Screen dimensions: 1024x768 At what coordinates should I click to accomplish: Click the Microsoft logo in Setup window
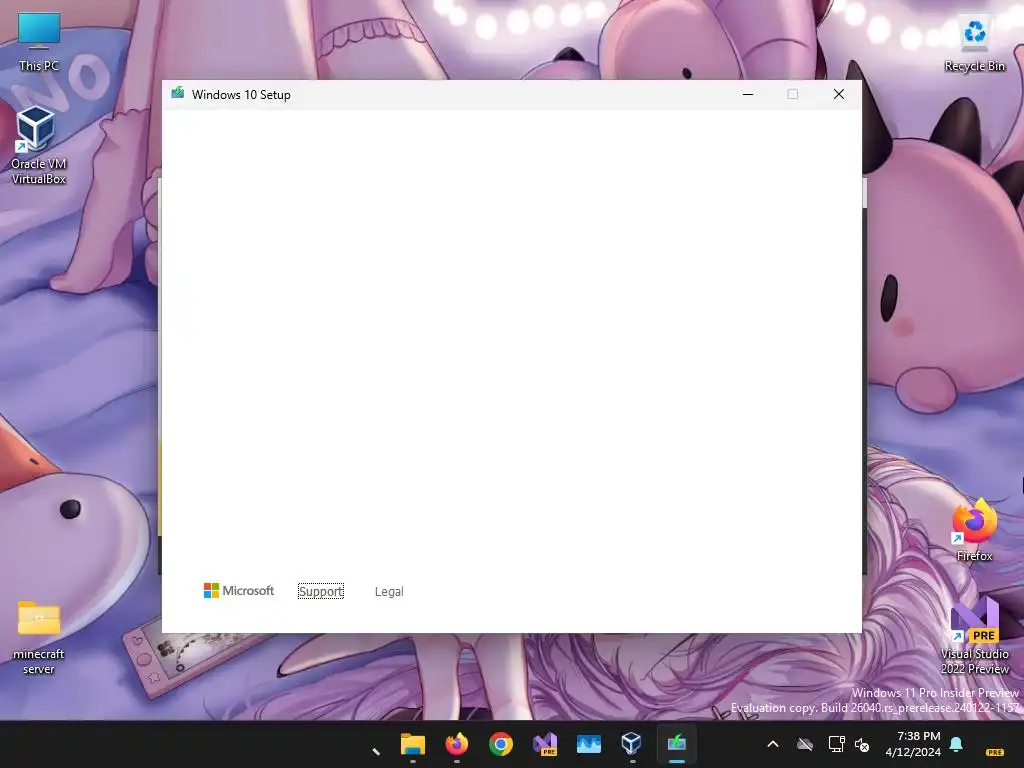(x=239, y=590)
